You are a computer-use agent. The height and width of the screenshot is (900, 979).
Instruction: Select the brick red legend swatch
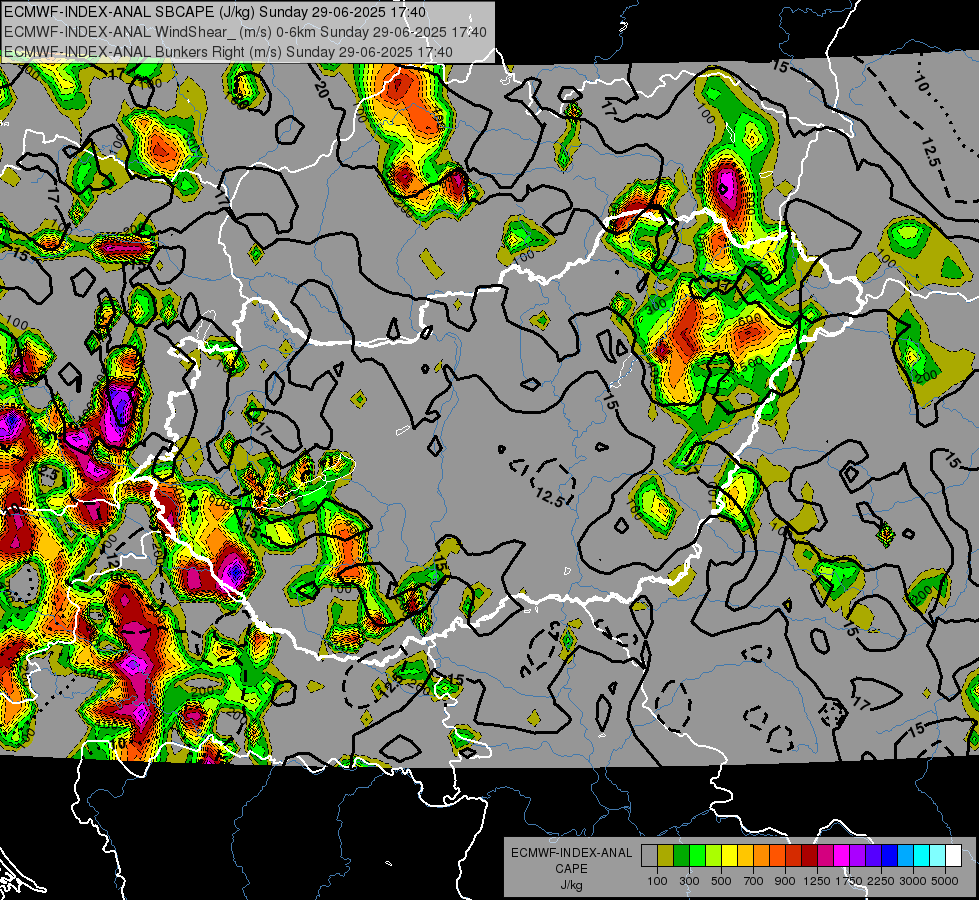point(794,856)
